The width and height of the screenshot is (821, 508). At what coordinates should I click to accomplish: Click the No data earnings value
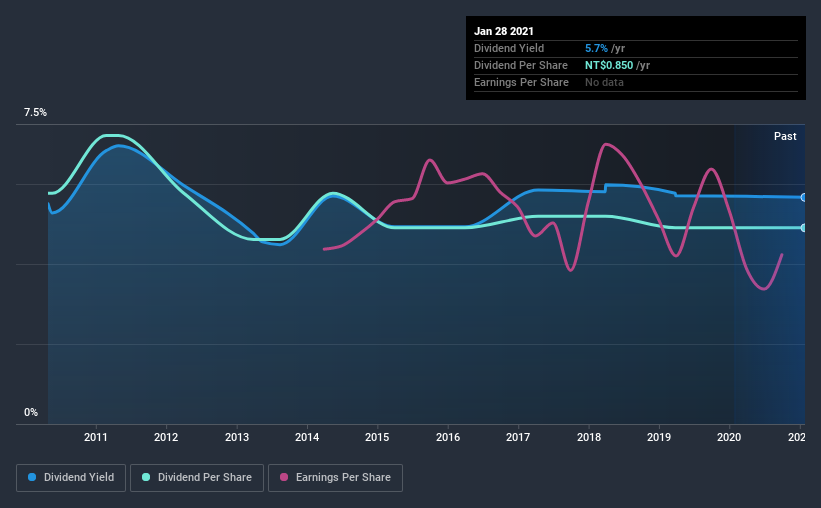[x=604, y=82]
